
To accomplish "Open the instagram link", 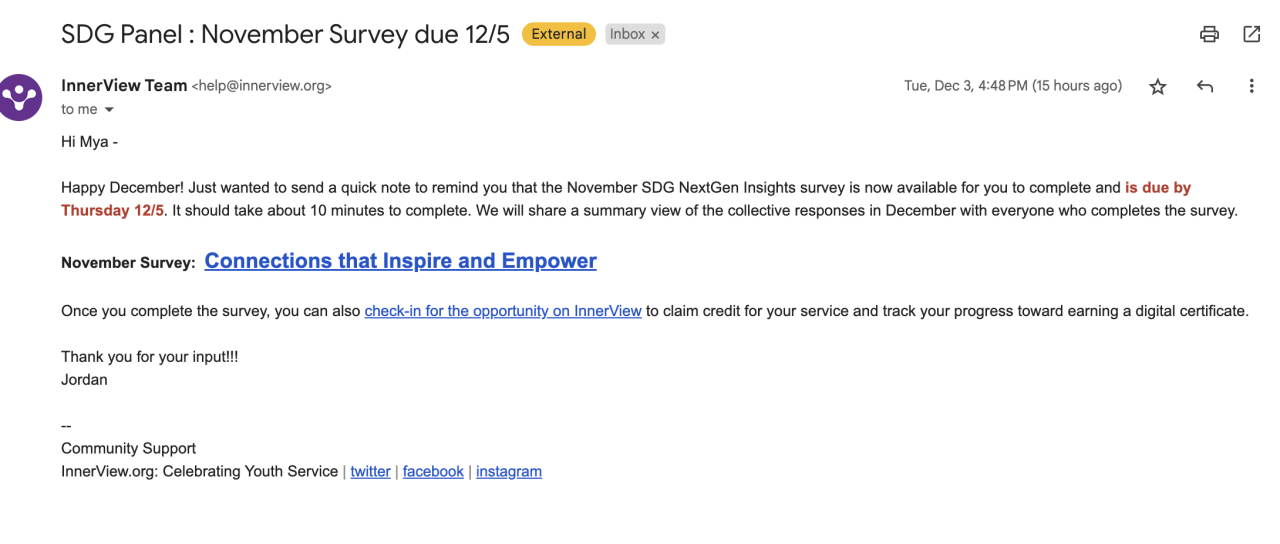I will (x=509, y=471).
